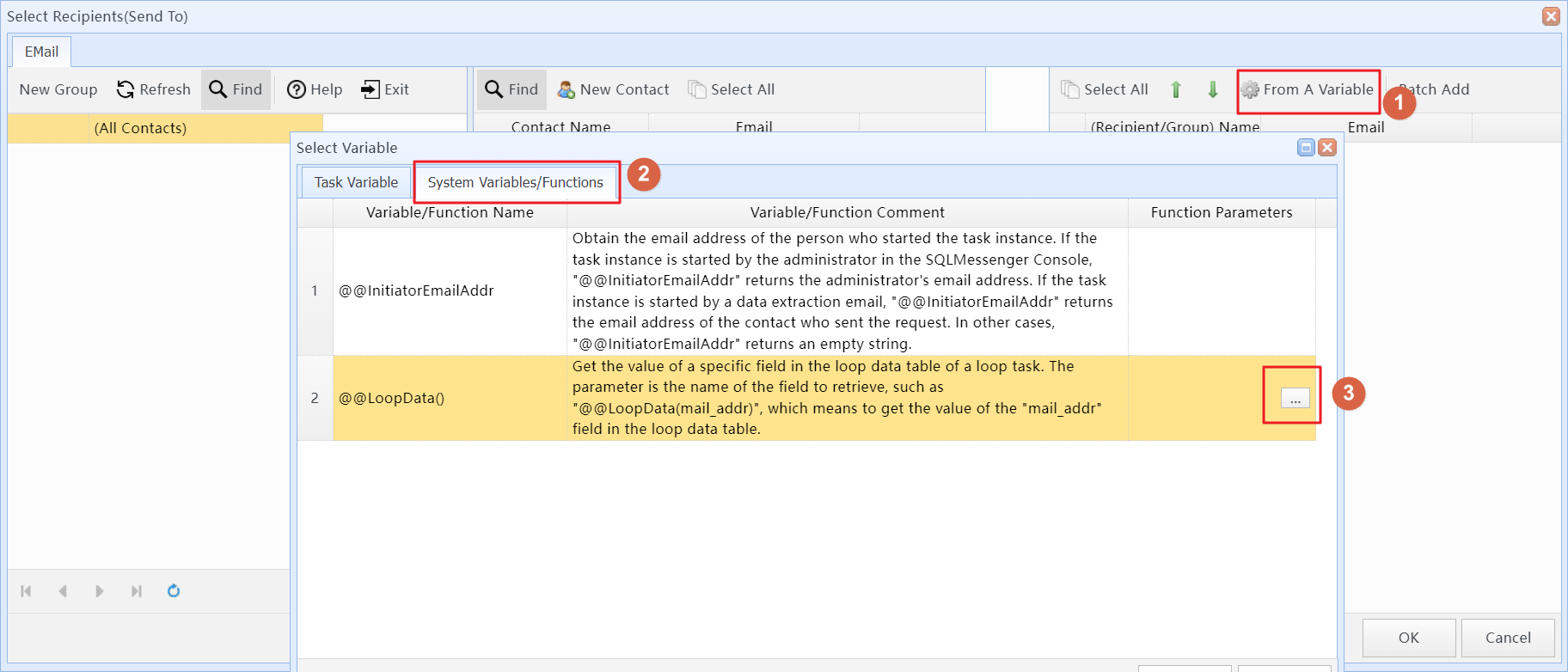Screen dimensions: 1568x672
Task: Click the Exit icon
Action: (x=371, y=89)
